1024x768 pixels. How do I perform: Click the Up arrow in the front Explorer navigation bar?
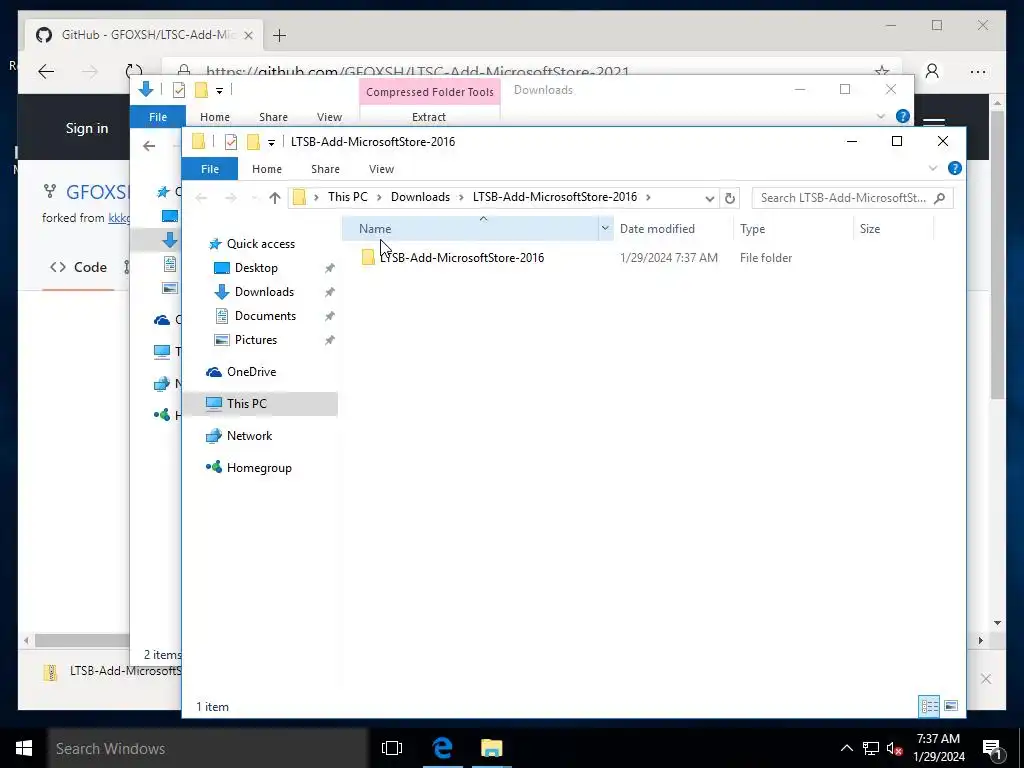(x=274, y=198)
